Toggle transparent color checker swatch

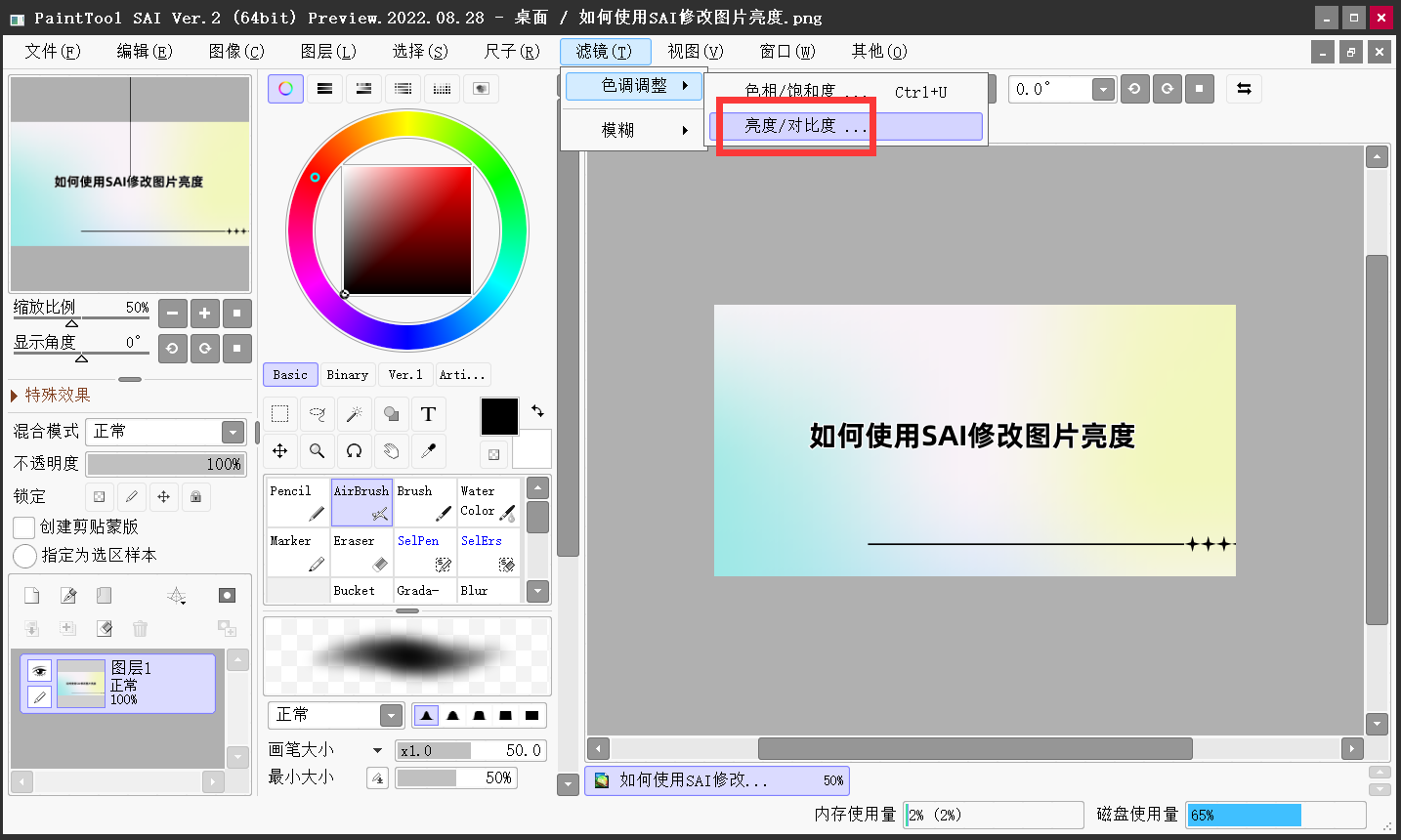coord(493,454)
